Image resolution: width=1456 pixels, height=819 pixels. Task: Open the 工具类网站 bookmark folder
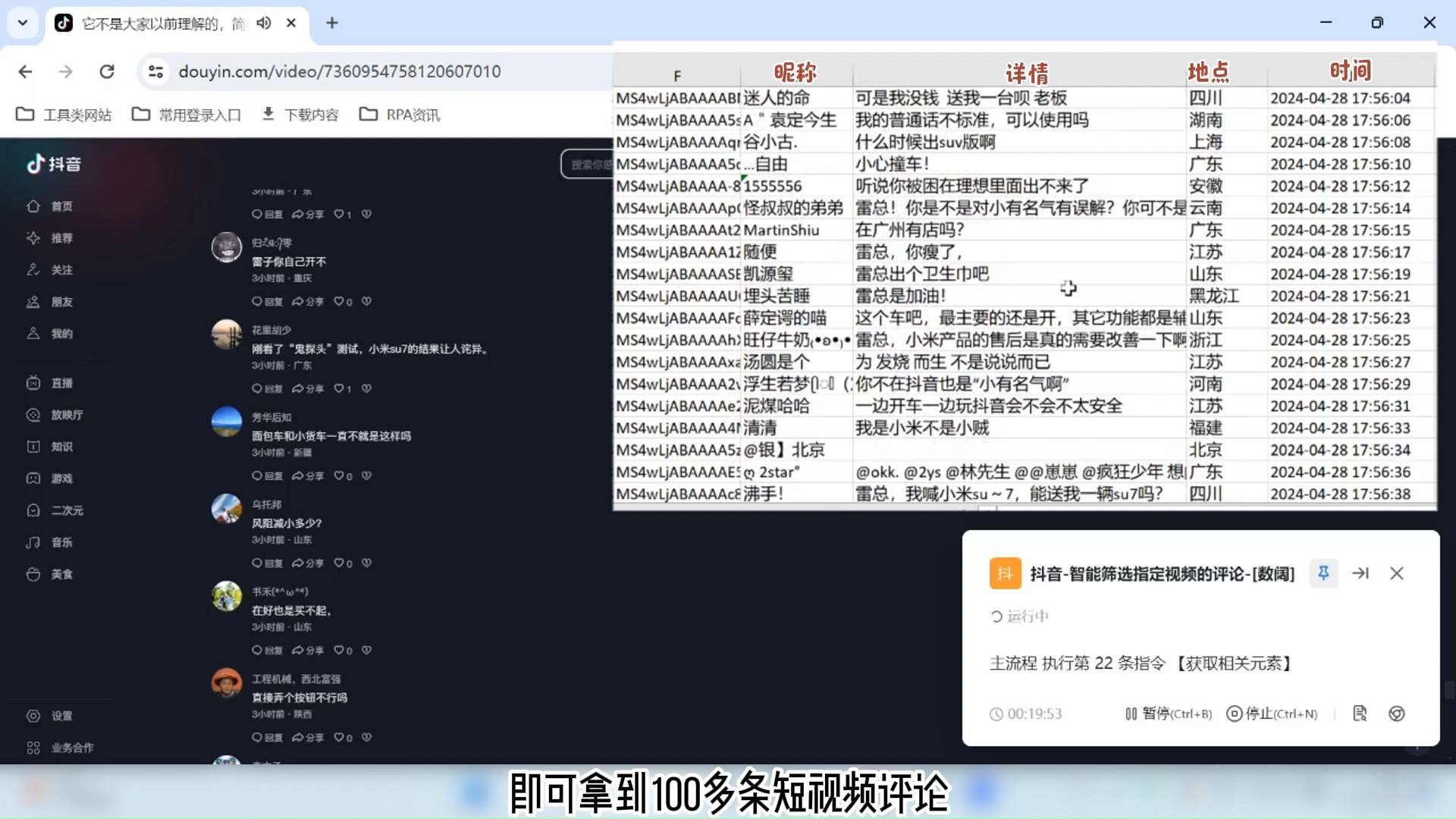(64, 115)
